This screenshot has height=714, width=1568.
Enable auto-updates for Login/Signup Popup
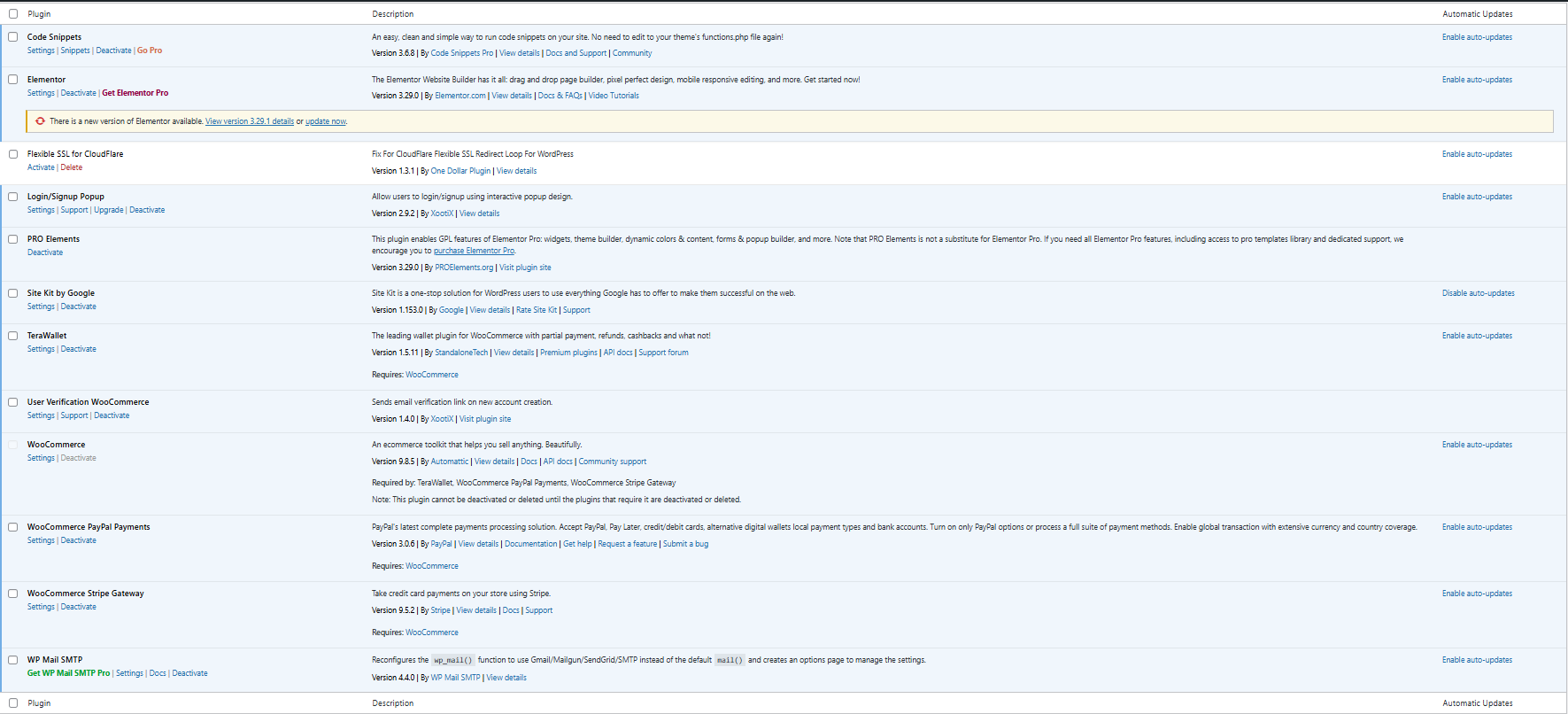(1477, 197)
